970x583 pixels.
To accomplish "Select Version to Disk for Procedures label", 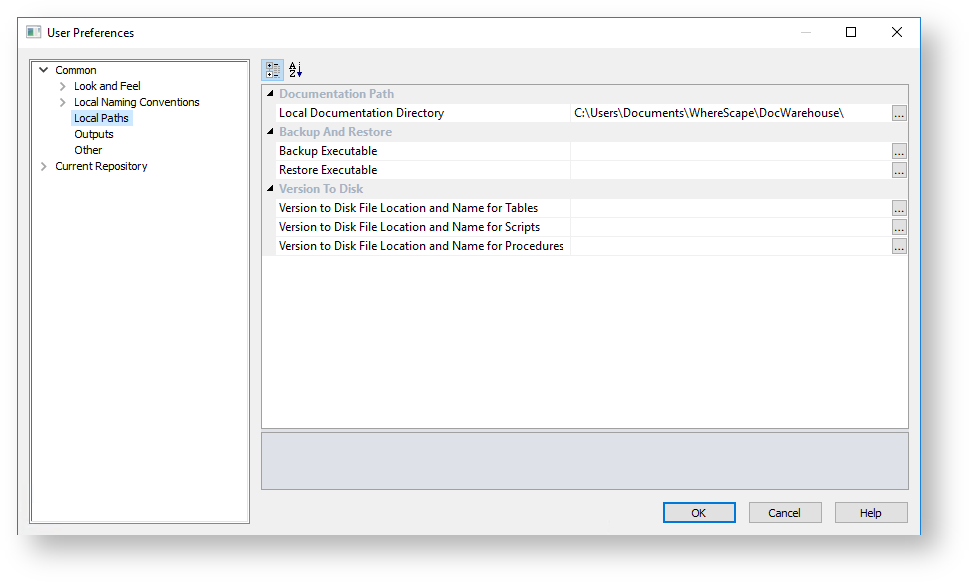I will (x=423, y=246).
